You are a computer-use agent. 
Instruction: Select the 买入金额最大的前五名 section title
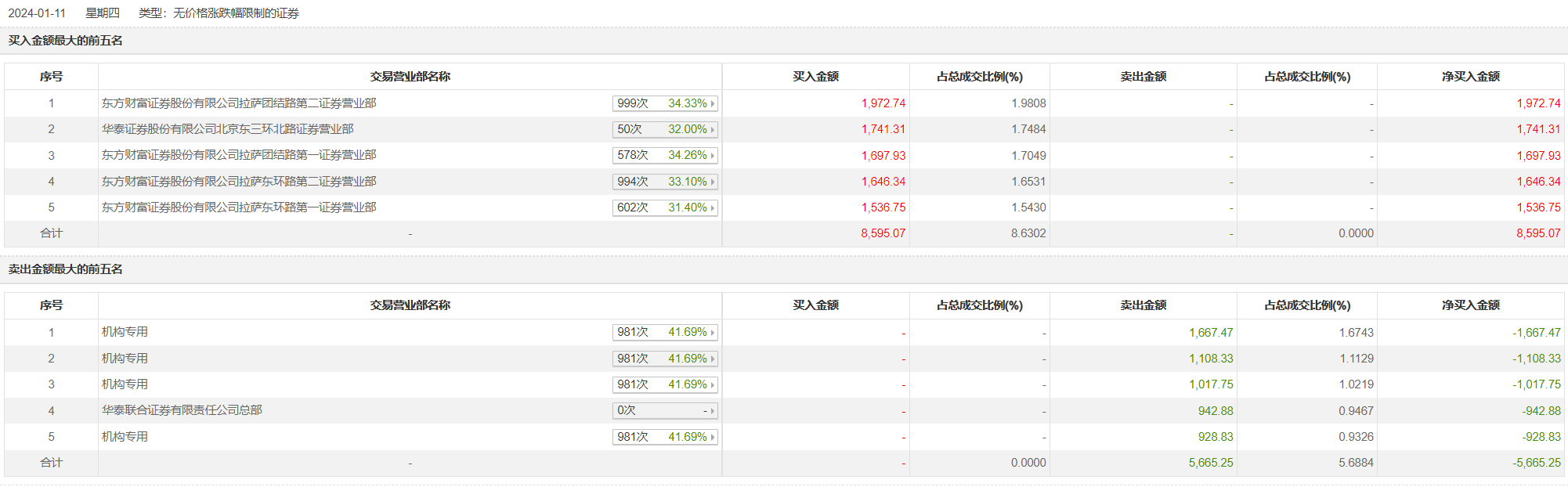65,41
